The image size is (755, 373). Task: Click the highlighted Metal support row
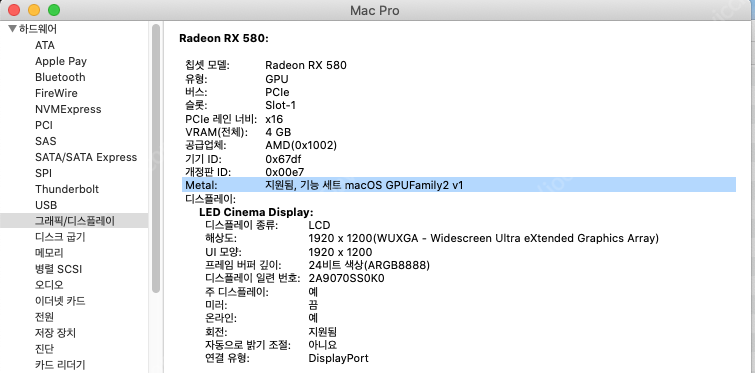(459, 185)
